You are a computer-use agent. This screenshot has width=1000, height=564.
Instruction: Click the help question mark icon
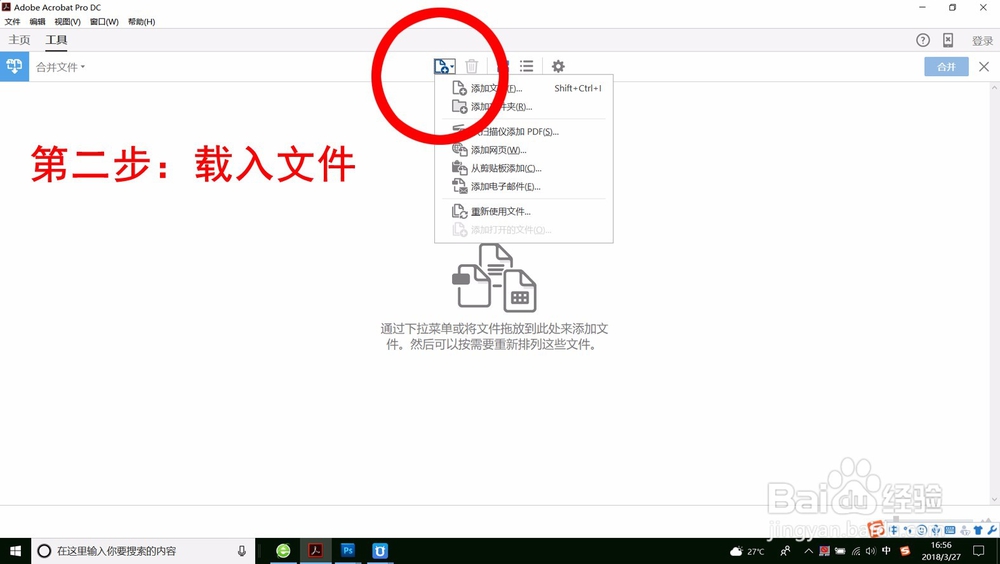[923, 40]
